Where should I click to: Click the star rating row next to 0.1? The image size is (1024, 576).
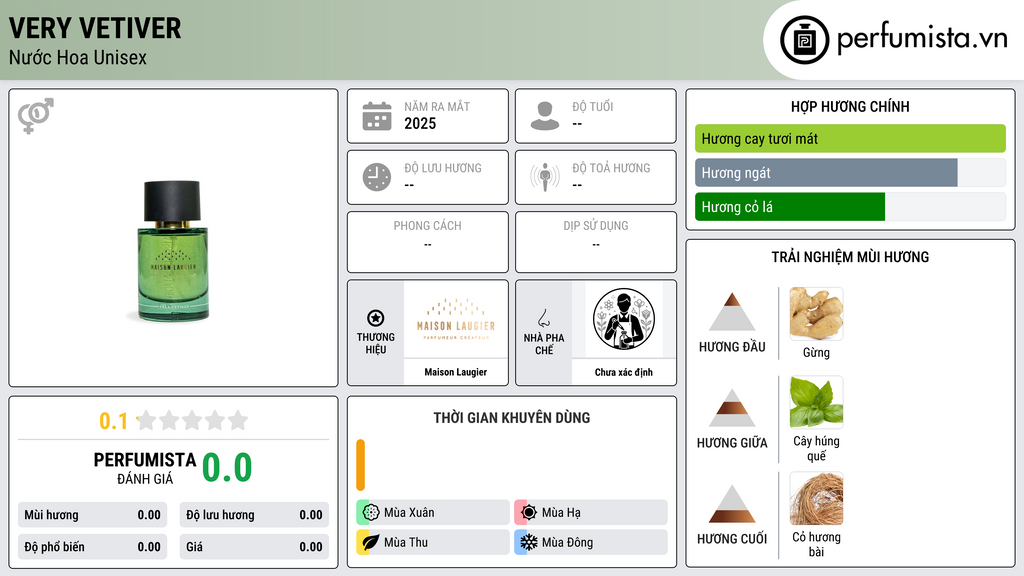192,420
